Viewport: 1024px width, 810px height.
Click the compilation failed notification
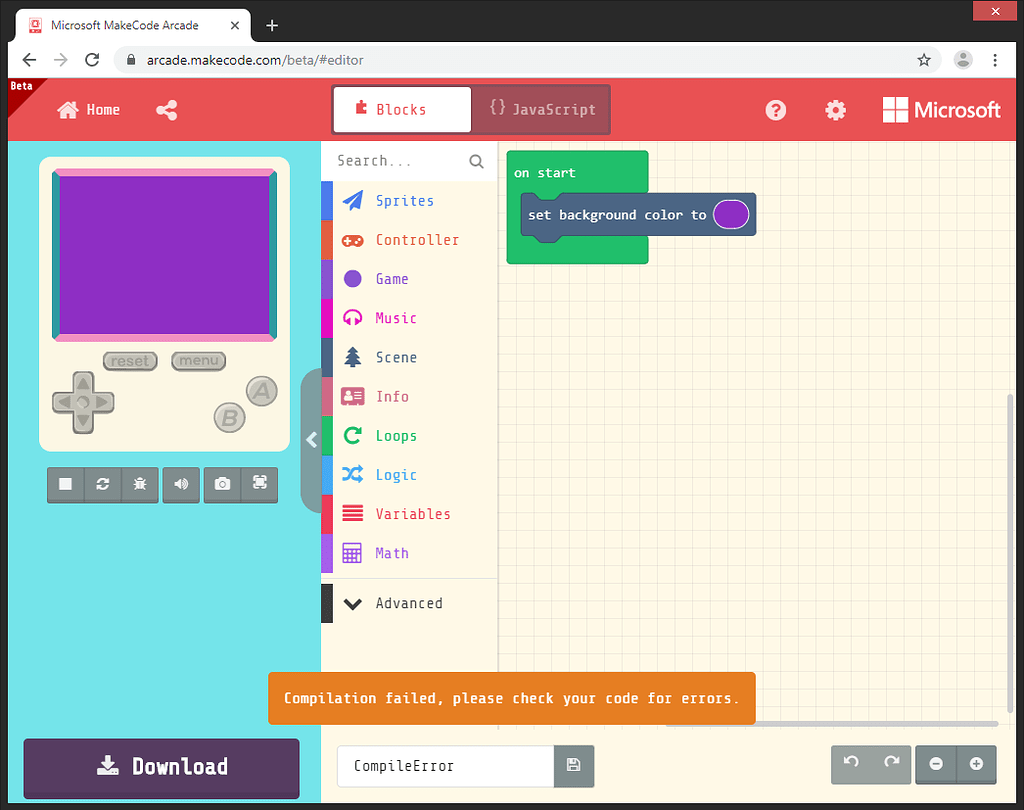tap(512, 698)
